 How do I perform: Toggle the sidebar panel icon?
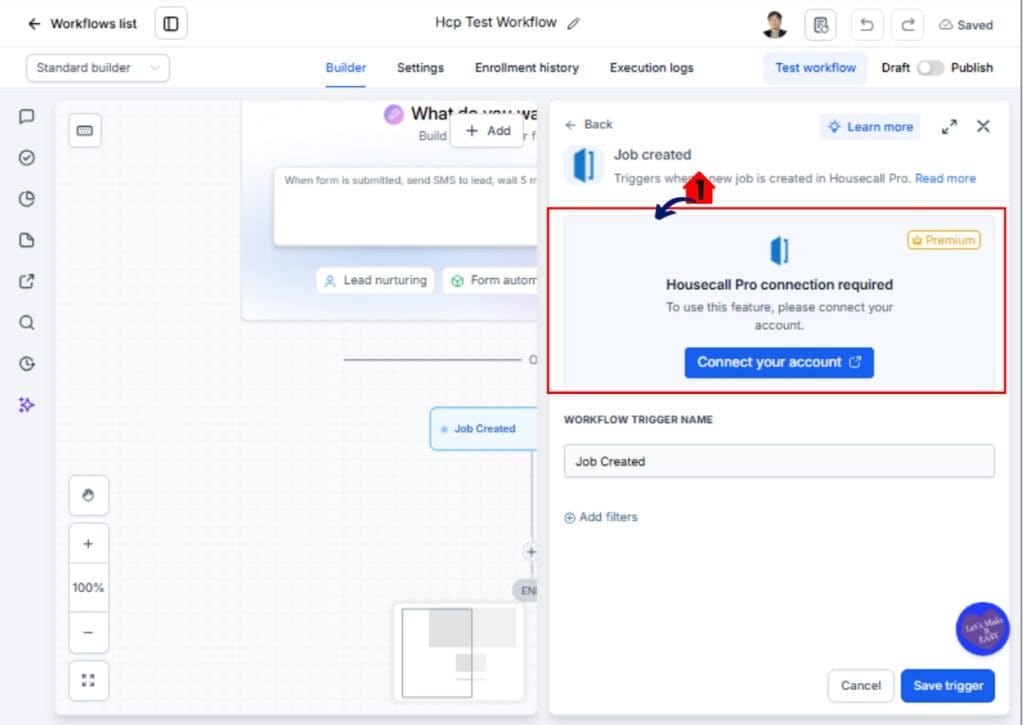[x=171, y=24]
